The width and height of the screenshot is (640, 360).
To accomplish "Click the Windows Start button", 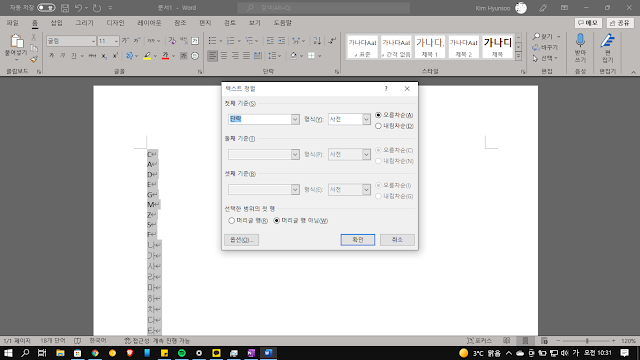I will pyautogui.click(x=8, y=353).
